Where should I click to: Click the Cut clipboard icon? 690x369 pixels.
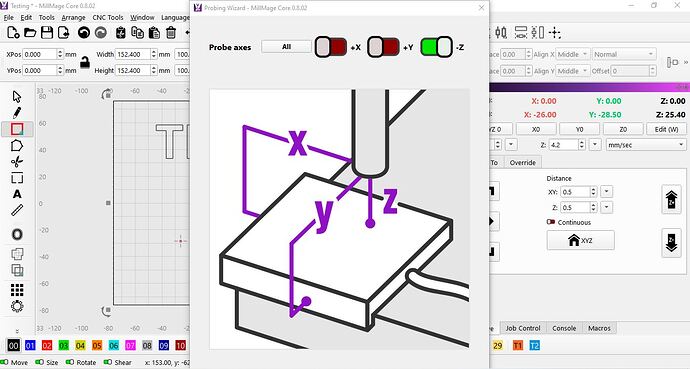coord(121,33)
